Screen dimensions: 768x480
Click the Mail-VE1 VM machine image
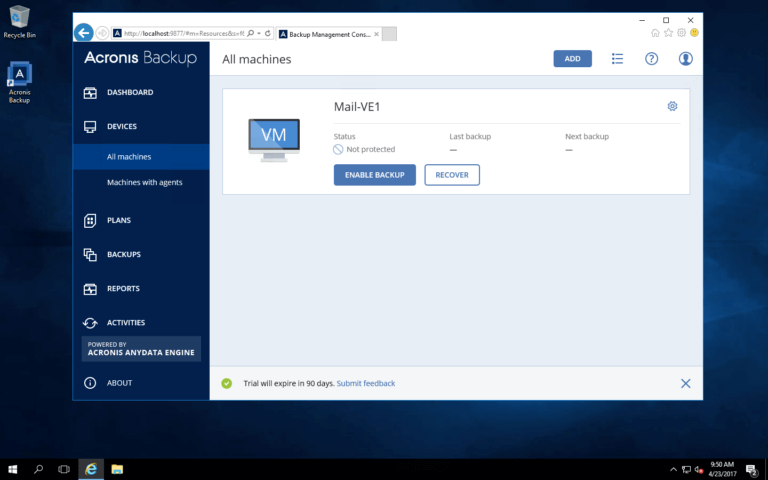coord(274,140)
